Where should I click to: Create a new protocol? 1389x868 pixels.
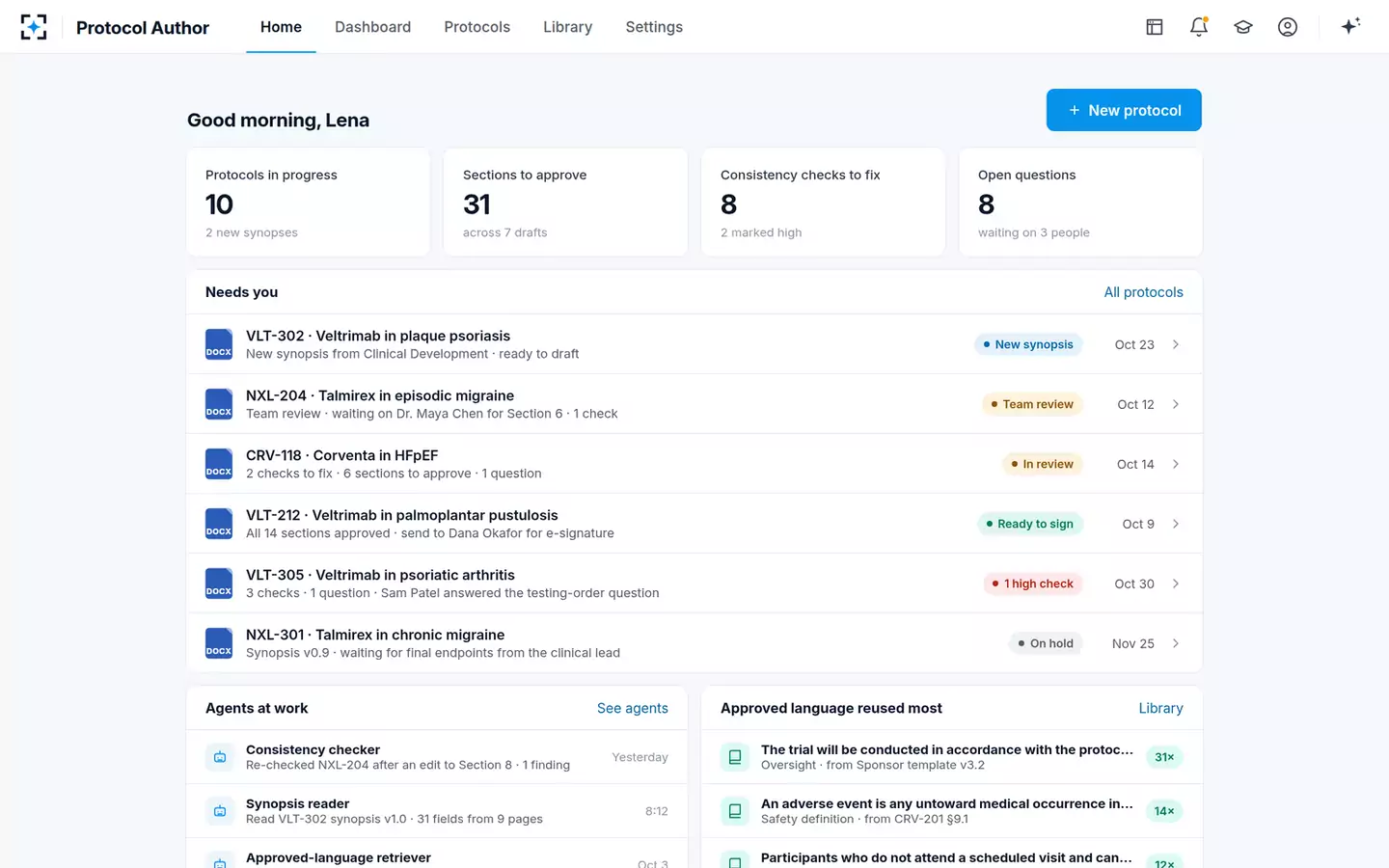(x=1124, y=110)
